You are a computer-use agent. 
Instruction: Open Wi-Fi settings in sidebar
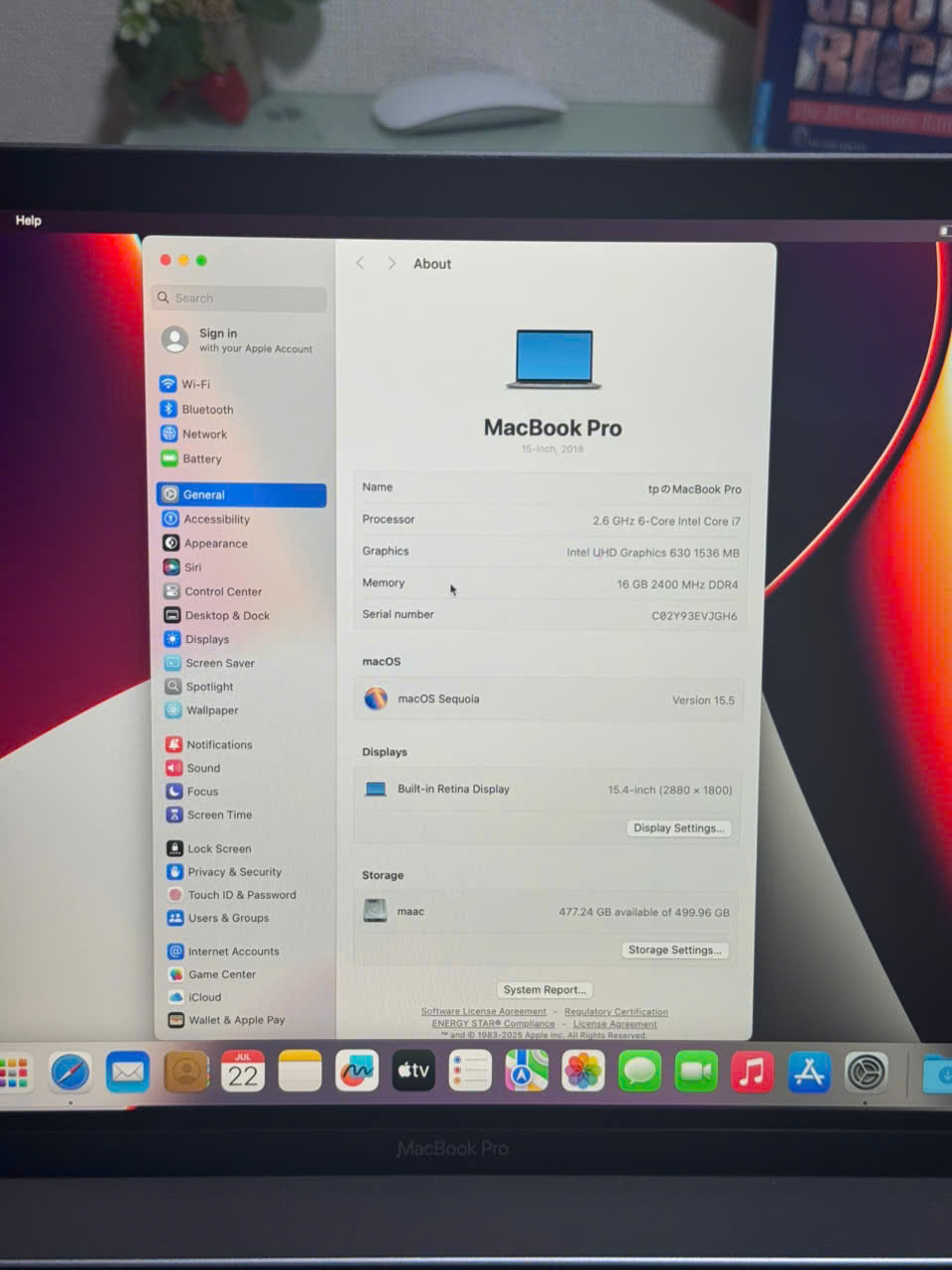[185, 384]
